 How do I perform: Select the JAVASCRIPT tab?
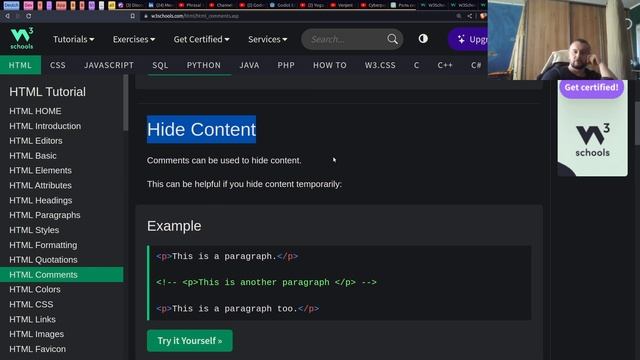click(x=109, y=65)
